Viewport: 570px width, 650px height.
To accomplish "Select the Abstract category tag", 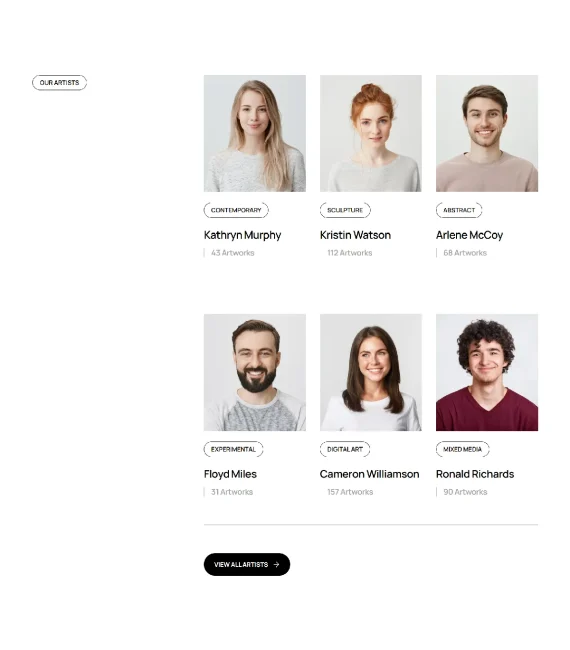I will (x=459, y=210).
